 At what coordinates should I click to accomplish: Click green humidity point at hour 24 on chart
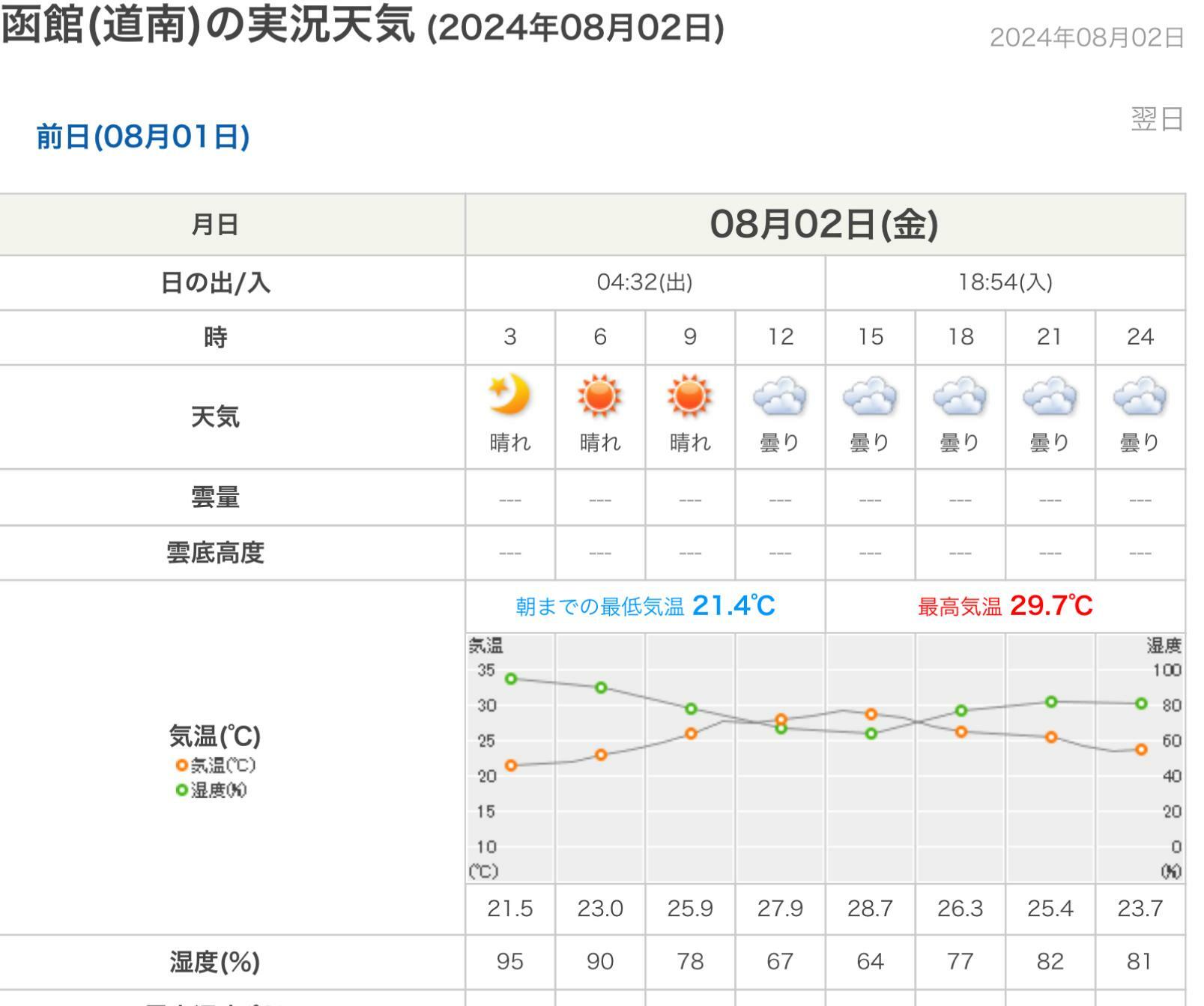click(1141, 703)
